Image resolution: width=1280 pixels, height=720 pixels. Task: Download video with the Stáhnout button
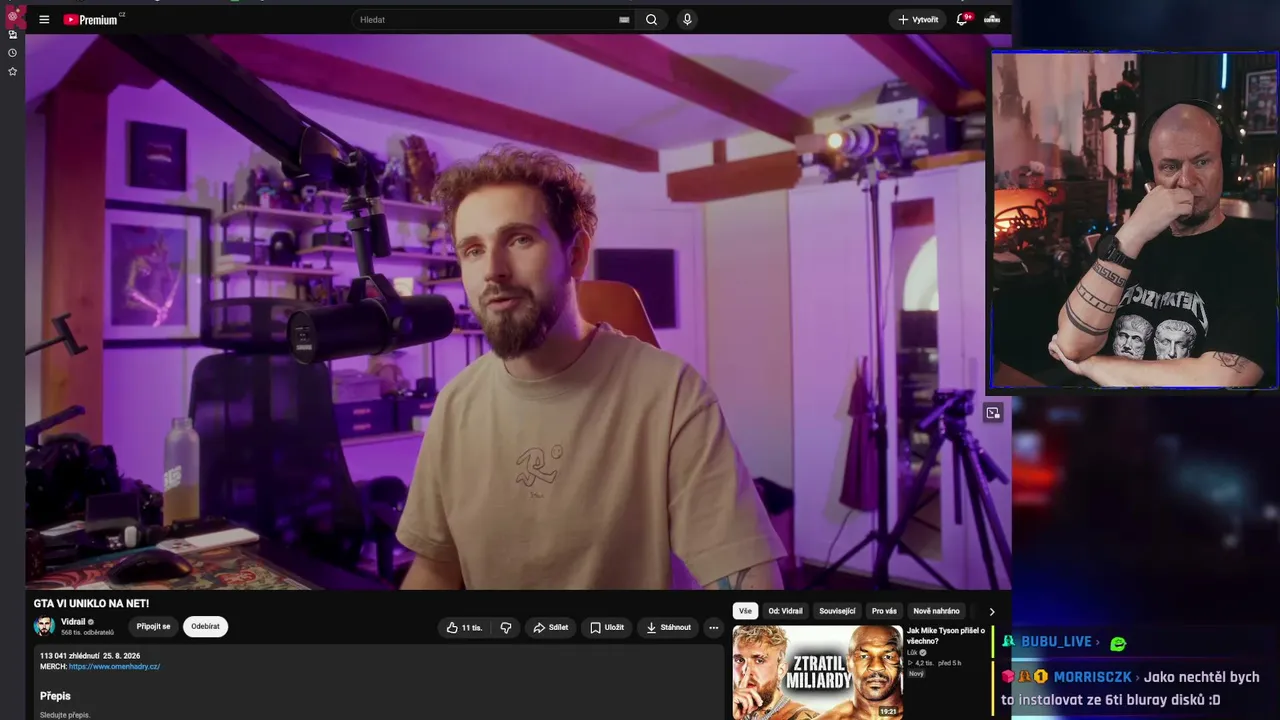tap(668, 627)
